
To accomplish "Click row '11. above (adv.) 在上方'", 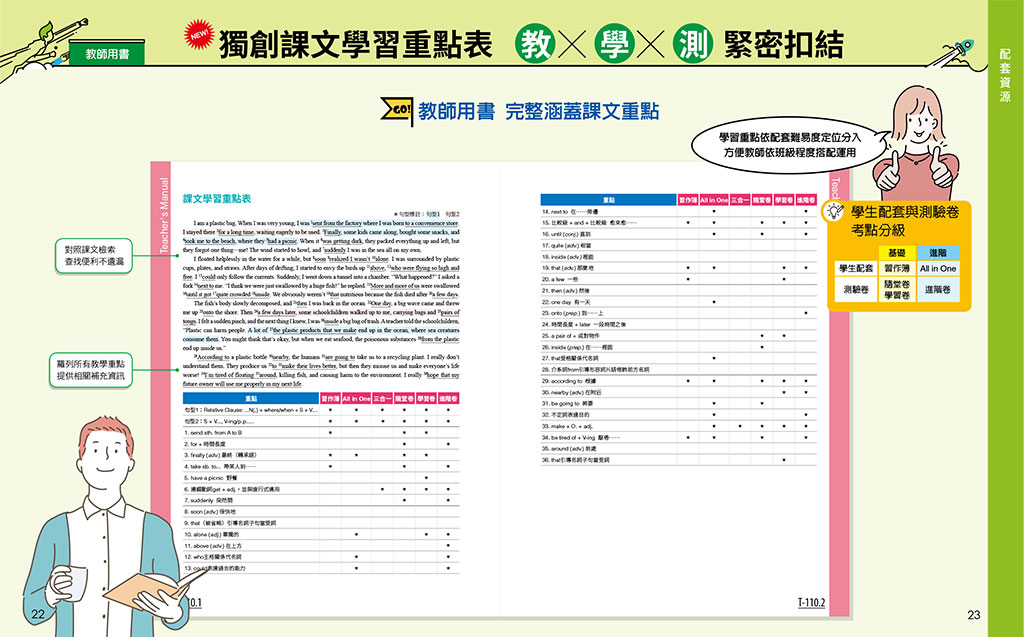I will (x=321, y=546).
